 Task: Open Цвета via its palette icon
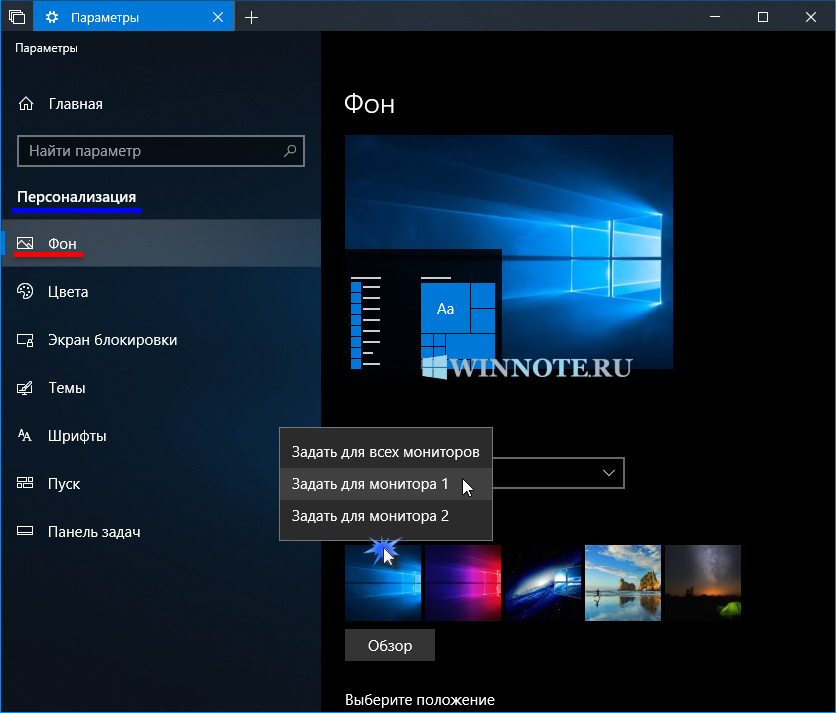tap(26, 292)
